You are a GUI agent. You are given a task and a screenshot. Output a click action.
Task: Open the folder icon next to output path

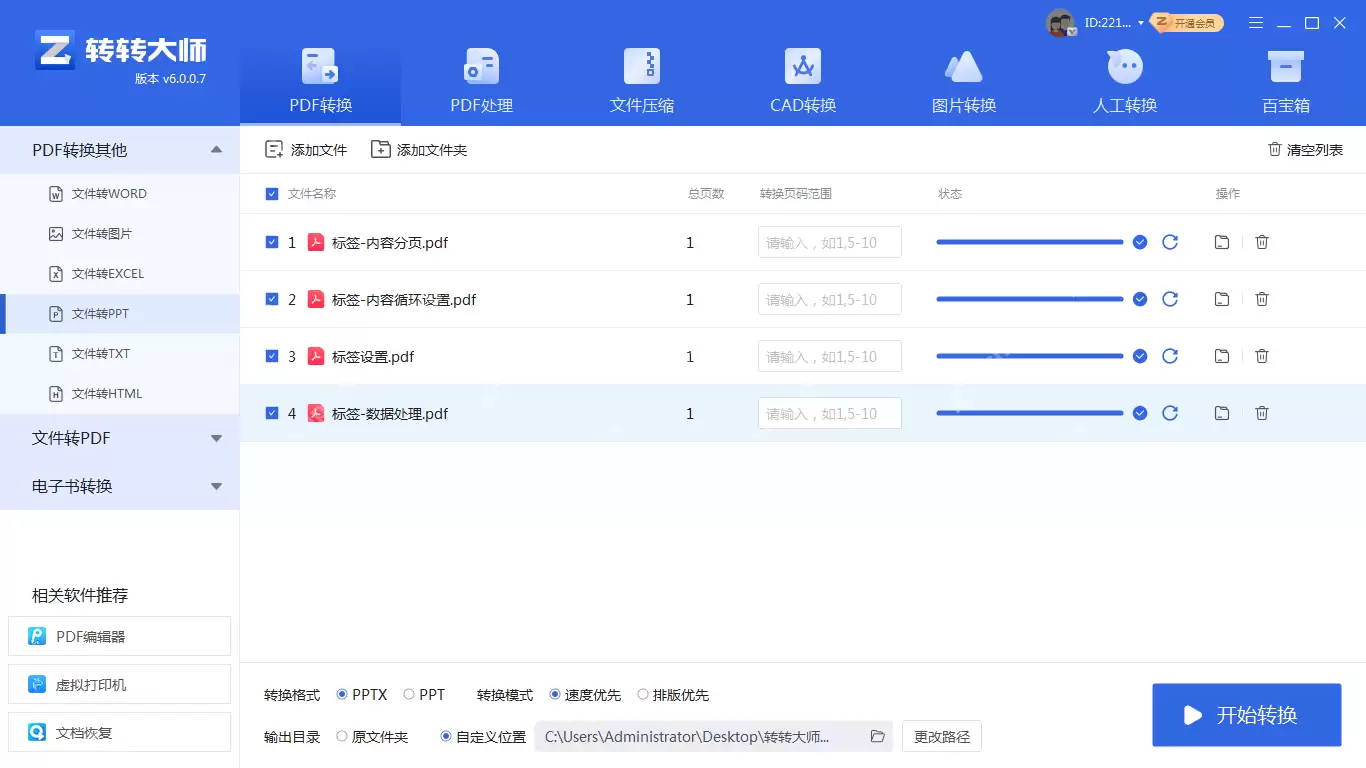(x=877, y=736)
